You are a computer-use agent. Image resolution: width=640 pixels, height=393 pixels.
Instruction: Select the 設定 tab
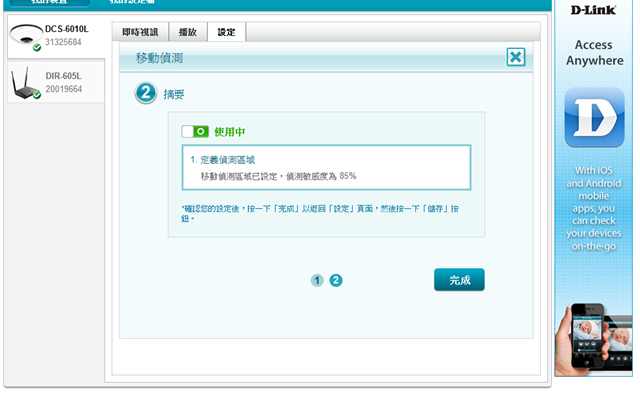click(x=227, y=32)
